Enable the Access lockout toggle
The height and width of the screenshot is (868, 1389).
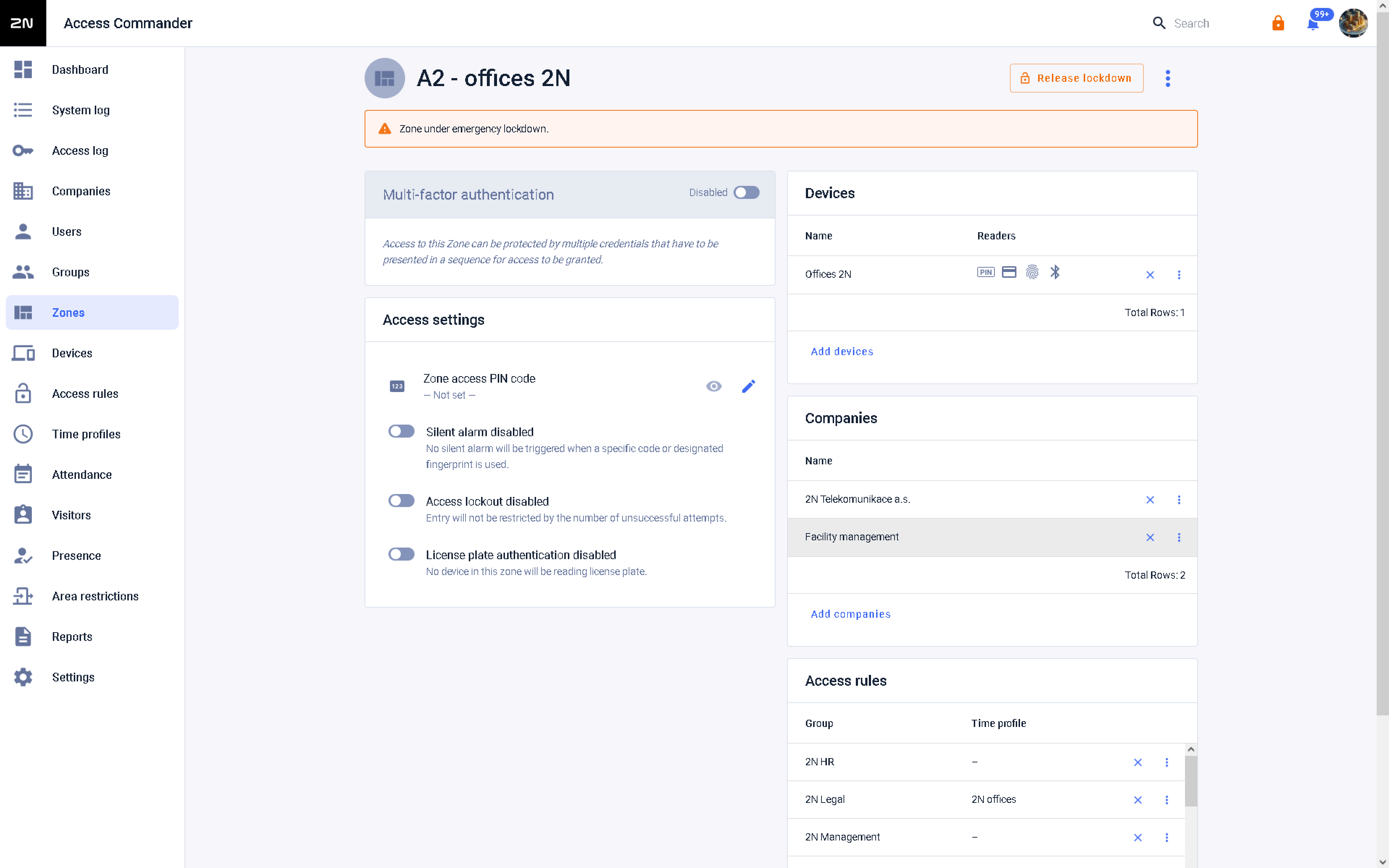coord(401,501)
